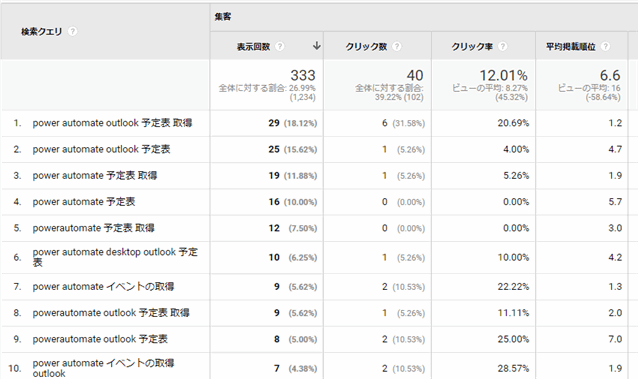638x379 pixels.
Task: Click help icon beside 平均掲載順位
Action: pos(605,46)
